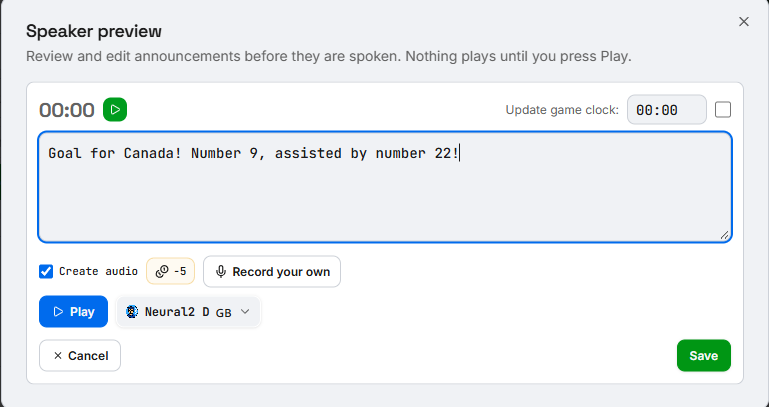Screen dimensions: 769x407
Task: Click the small x icon in Cancel
Action: click(x=58, y=356)
